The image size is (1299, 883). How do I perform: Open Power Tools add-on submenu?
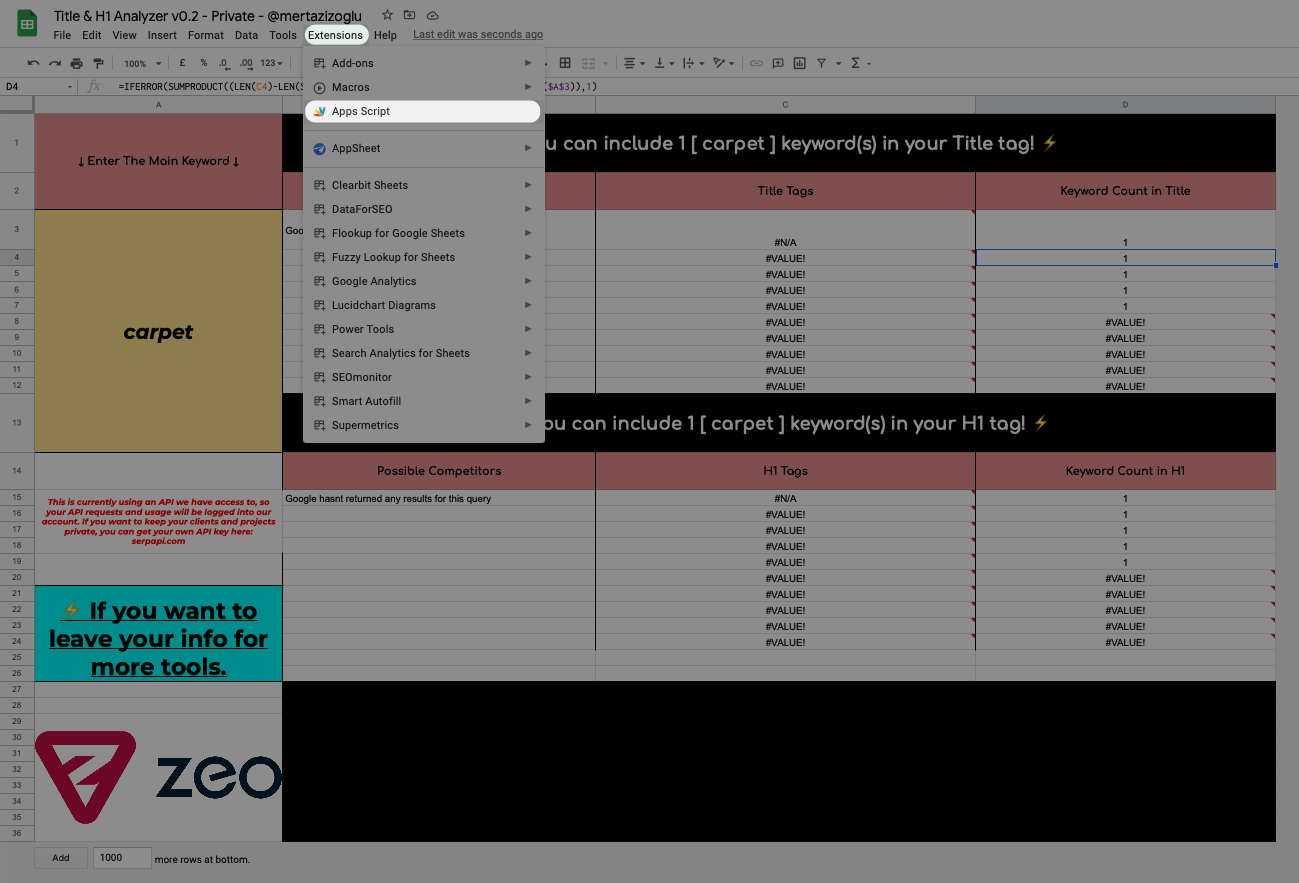coord(424,329)
